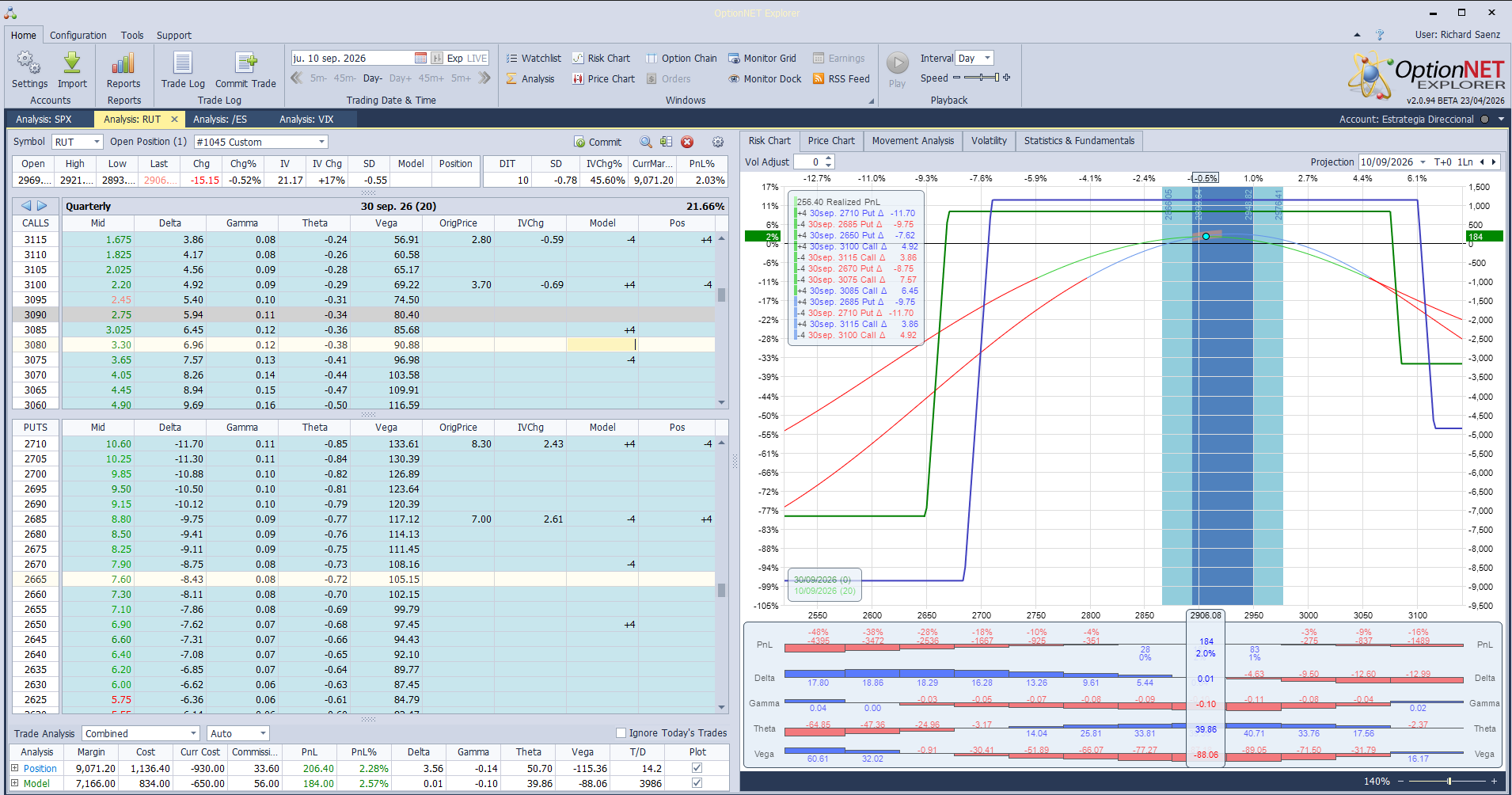Image resolution: width=1512 pixels, height=795 pixels.
Task: Go to next expiration with the right triangle
Action: point(42,206)
